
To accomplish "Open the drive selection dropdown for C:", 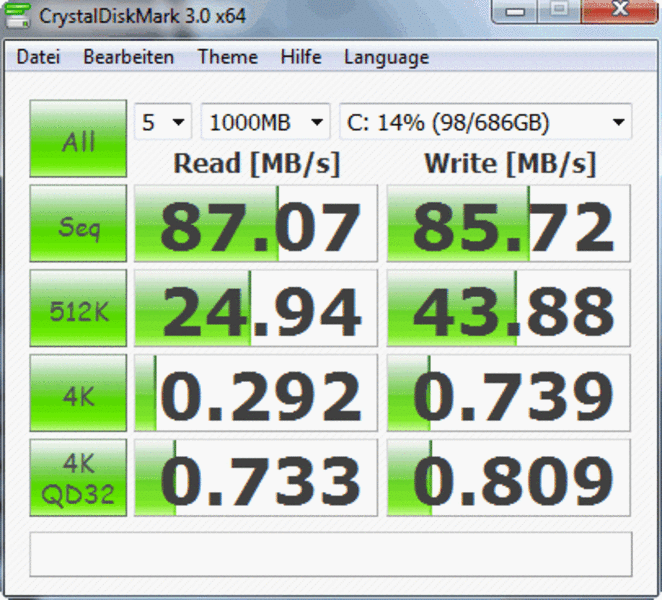I will point(486,122).
